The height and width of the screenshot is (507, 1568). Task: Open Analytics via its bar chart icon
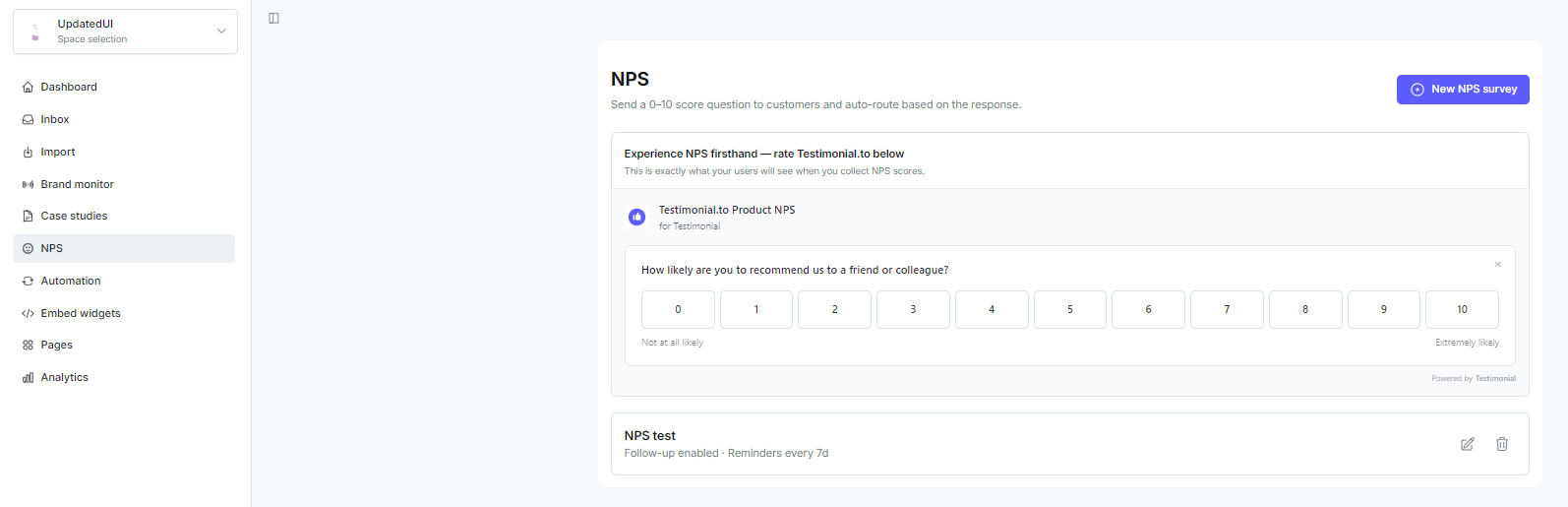click(x=28, y=377)
